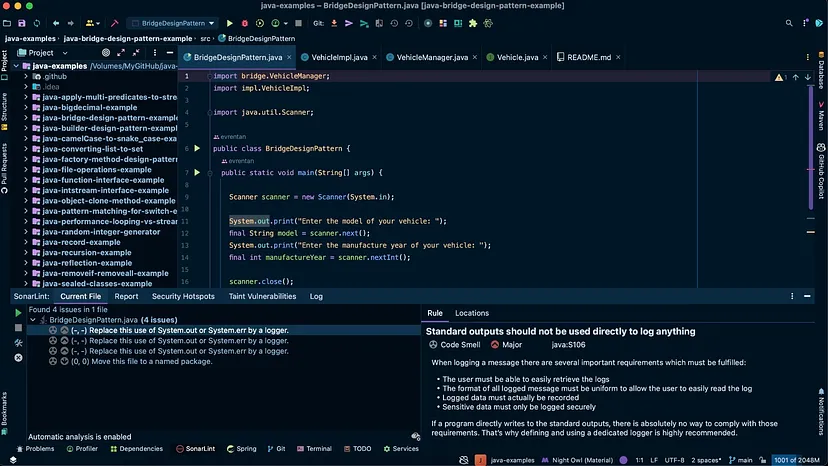This screenshot has height=466, width=828.
Task: Go to previous highlighted error up arrow
Action: [795, 77]
